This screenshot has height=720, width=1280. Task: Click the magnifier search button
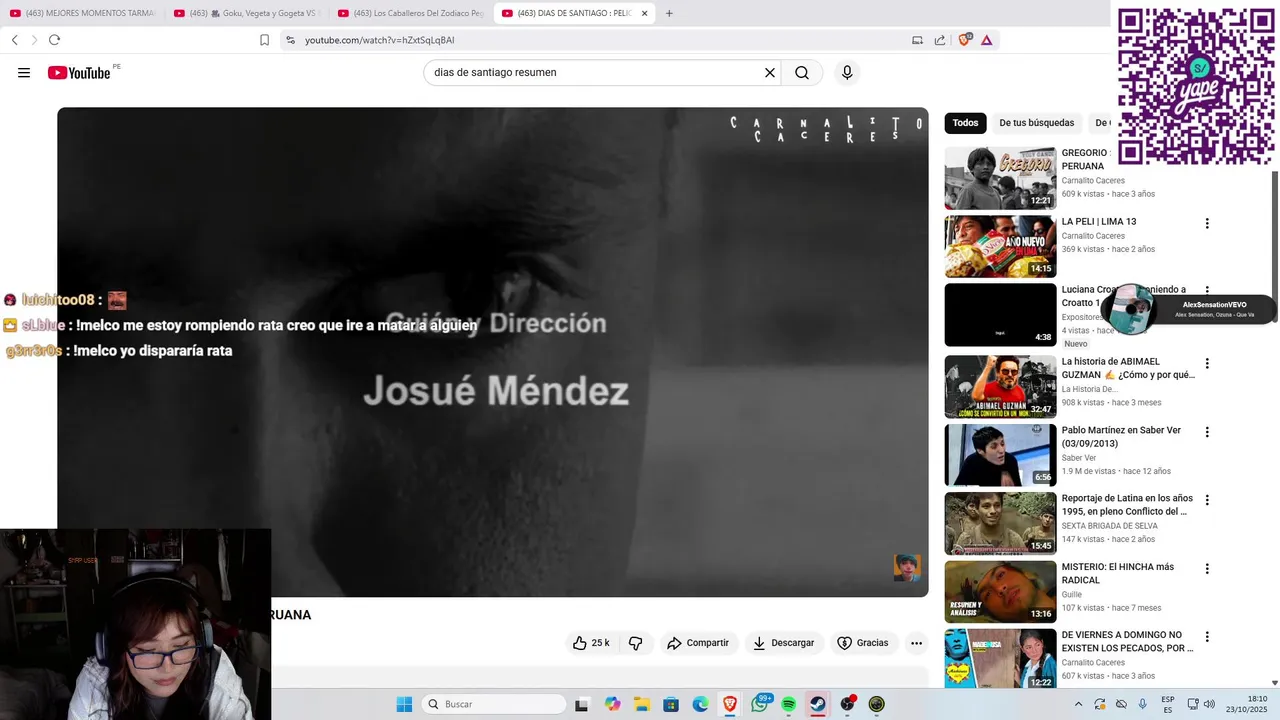[x=802, y=73]
